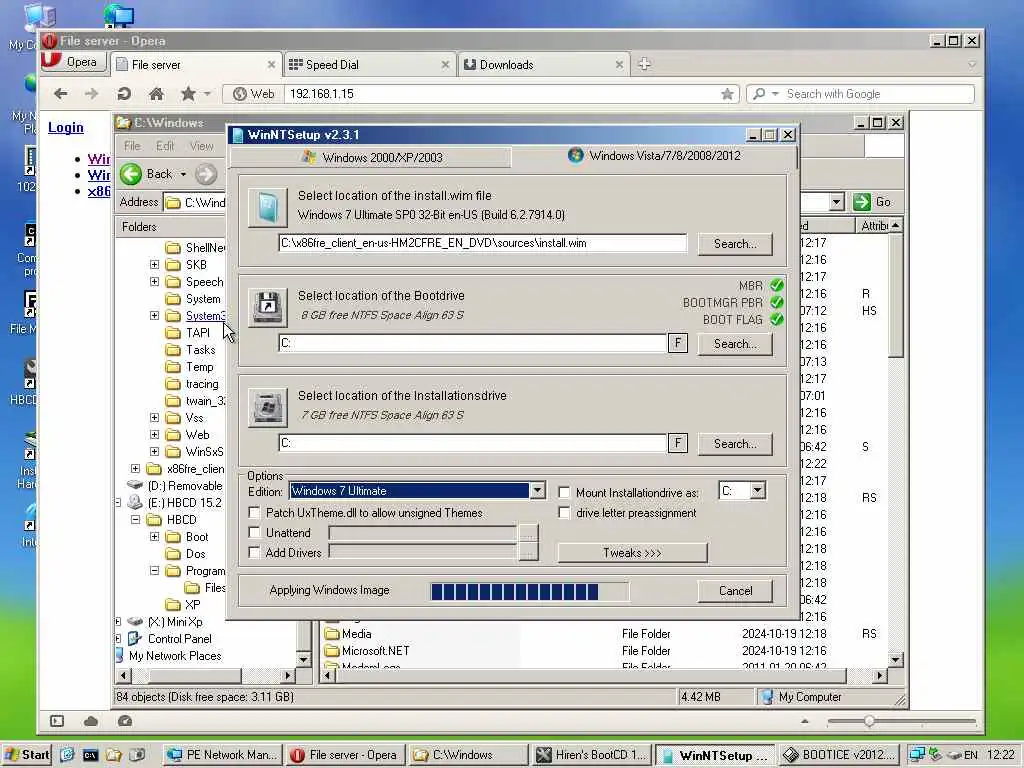This screenshot has height=768, width=1024.
Task: Open the Edition dropdown Windows 7 Ultimate
Action: point(537,490)
